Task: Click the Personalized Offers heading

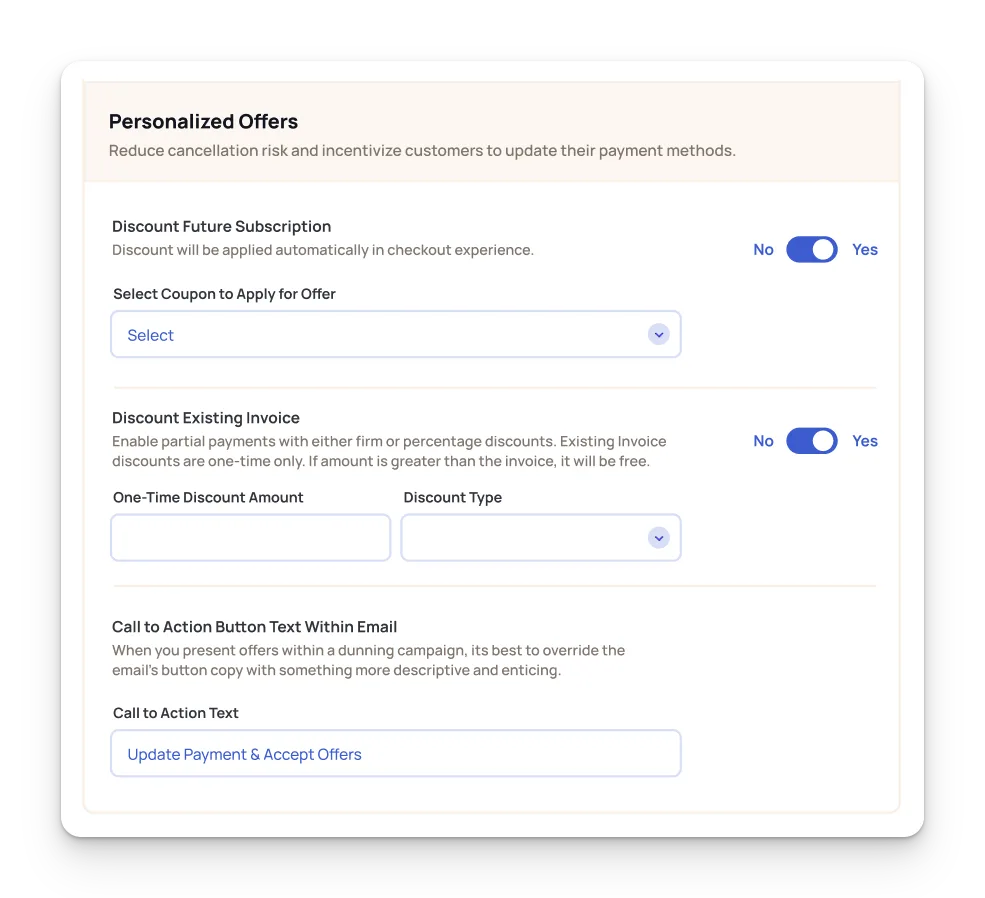Action: point(204,121)
